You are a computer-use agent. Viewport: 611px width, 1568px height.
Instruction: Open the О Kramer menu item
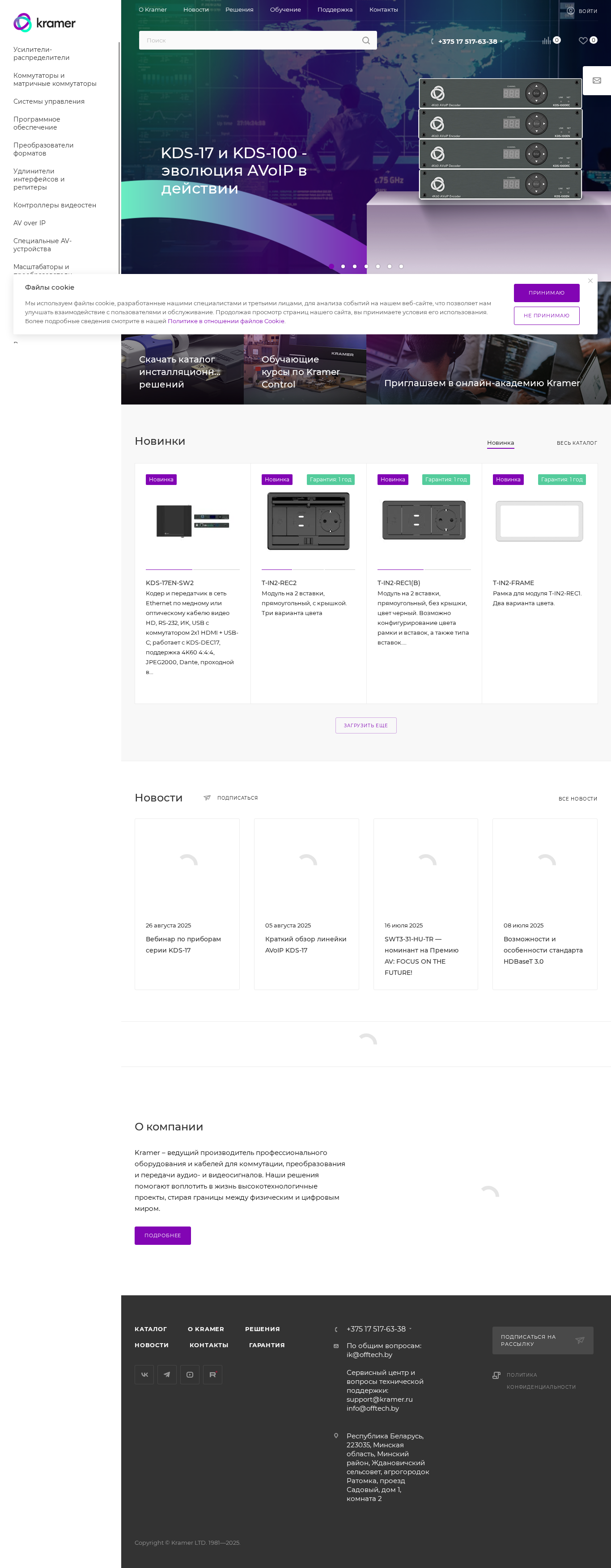[152, 10]
